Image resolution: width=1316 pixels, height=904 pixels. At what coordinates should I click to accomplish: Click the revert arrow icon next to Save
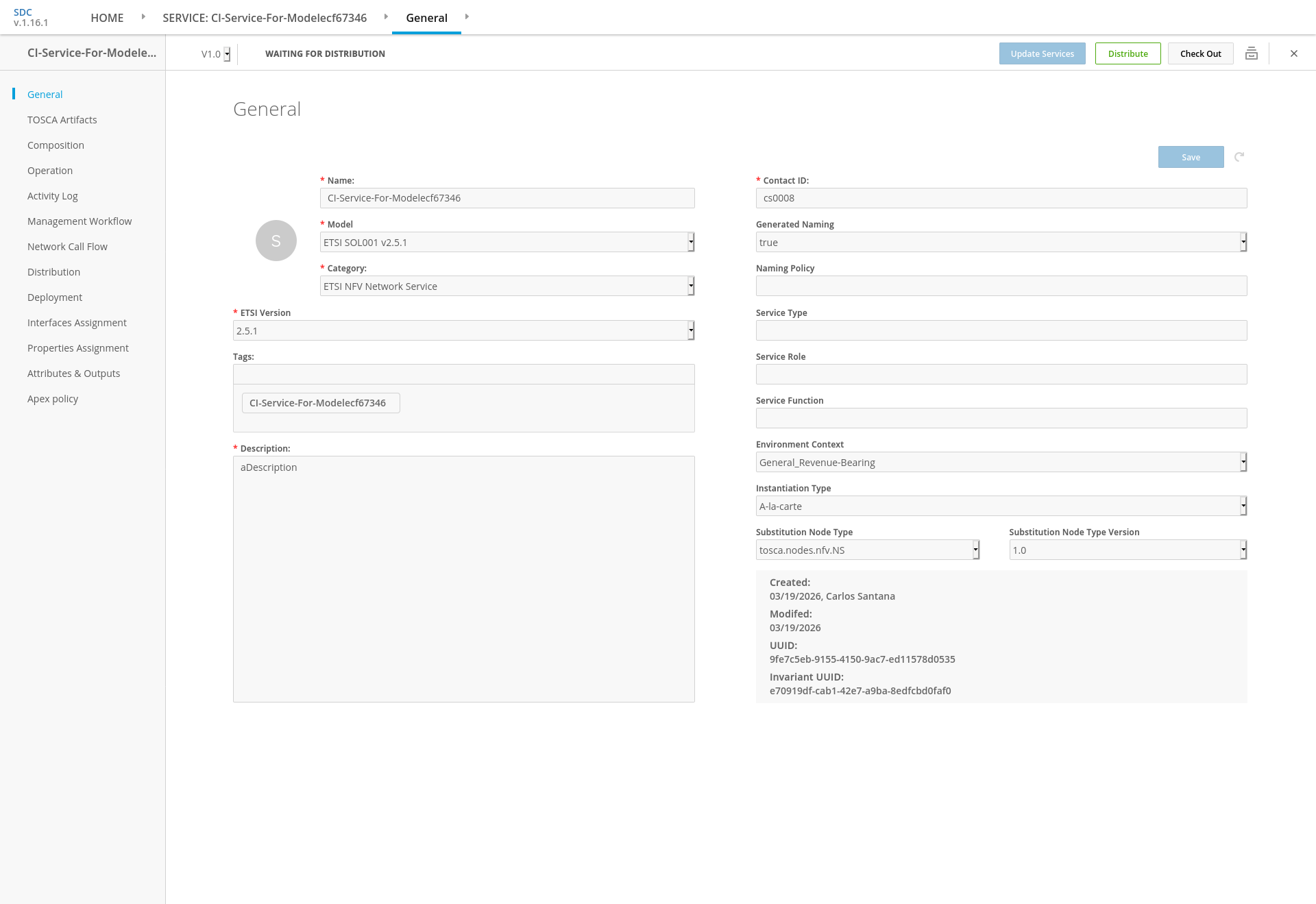click(x=1239, y=157)
